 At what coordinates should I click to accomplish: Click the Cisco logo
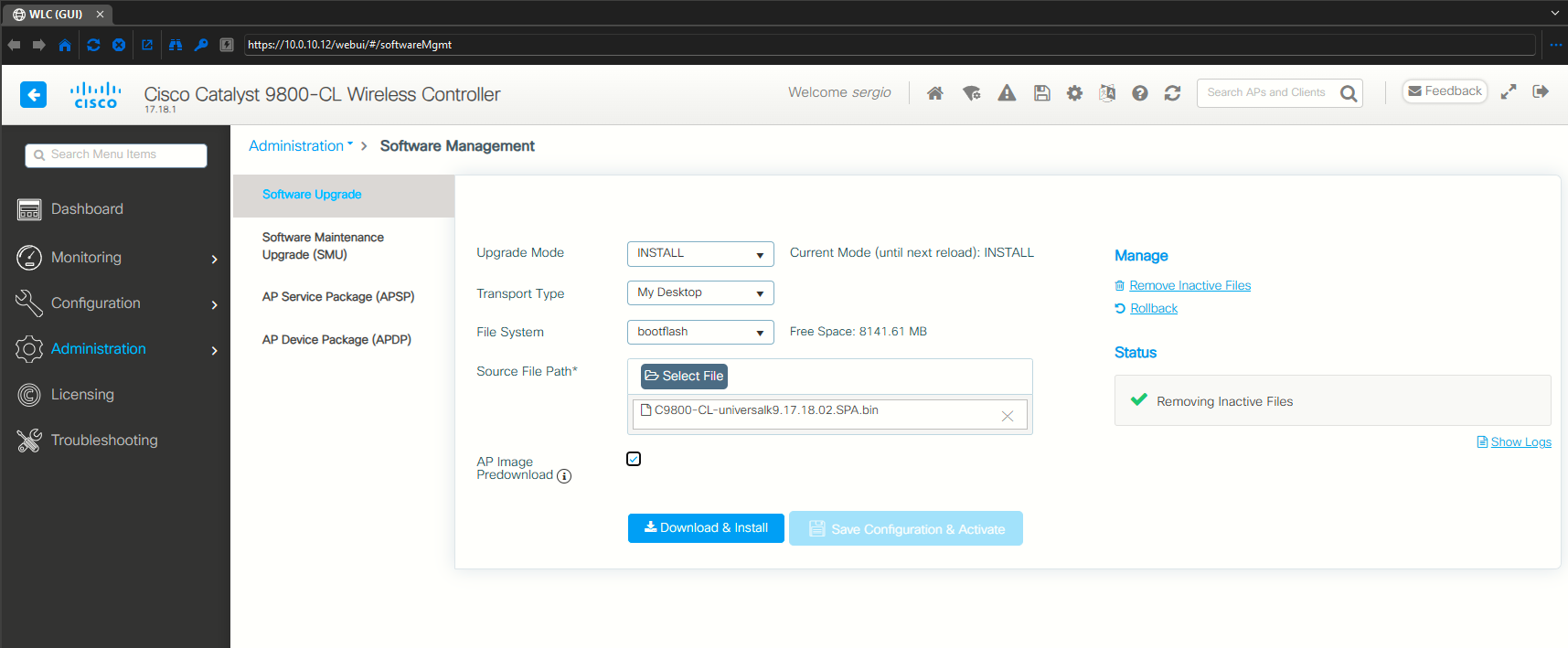point(95,95)
